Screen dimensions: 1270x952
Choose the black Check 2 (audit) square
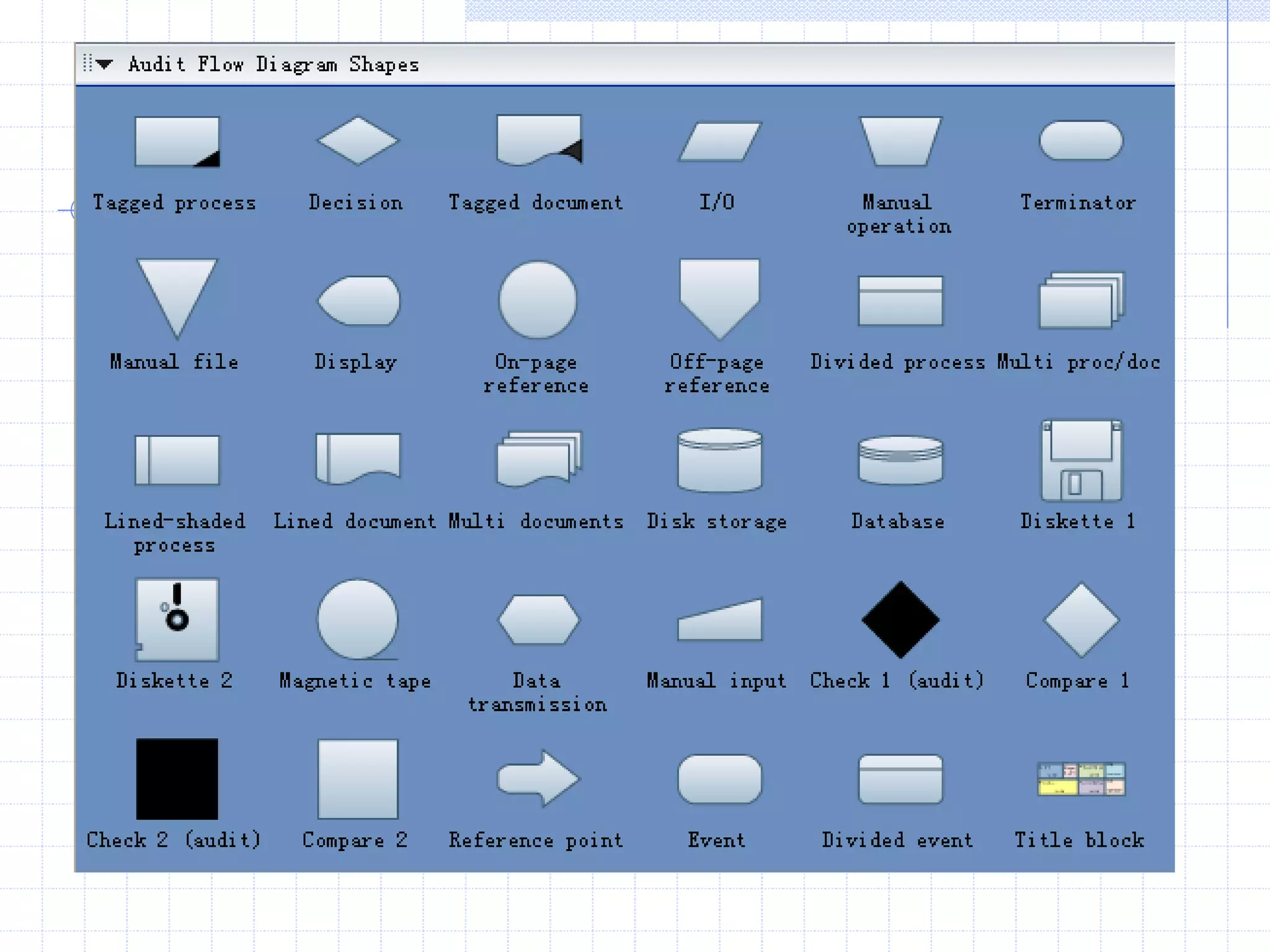[177, 778]
